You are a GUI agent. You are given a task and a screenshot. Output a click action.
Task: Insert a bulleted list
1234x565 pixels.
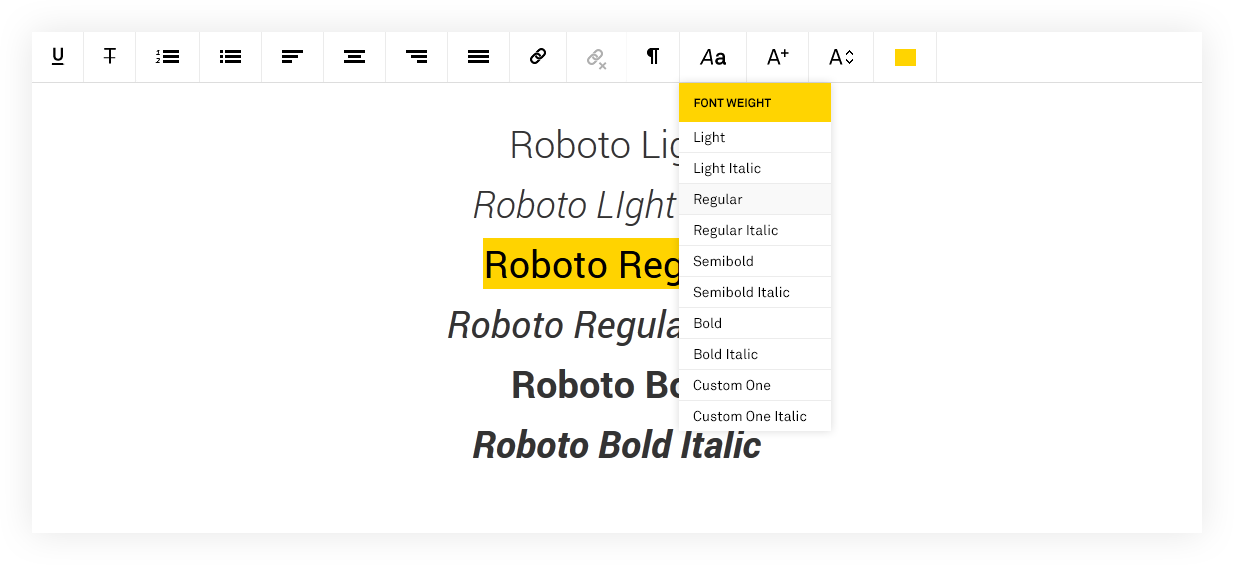(x=231, y=57)
